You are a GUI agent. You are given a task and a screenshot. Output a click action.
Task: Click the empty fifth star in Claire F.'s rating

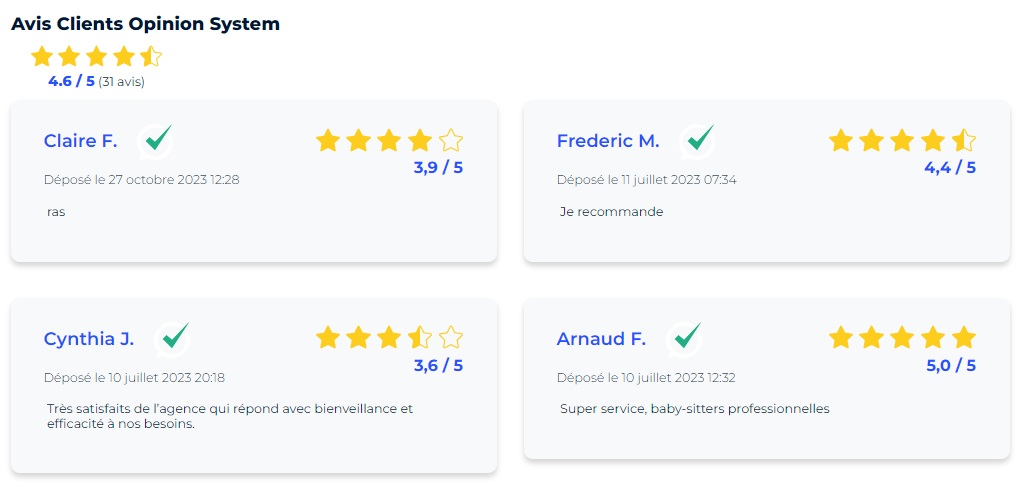pos(451,140)
